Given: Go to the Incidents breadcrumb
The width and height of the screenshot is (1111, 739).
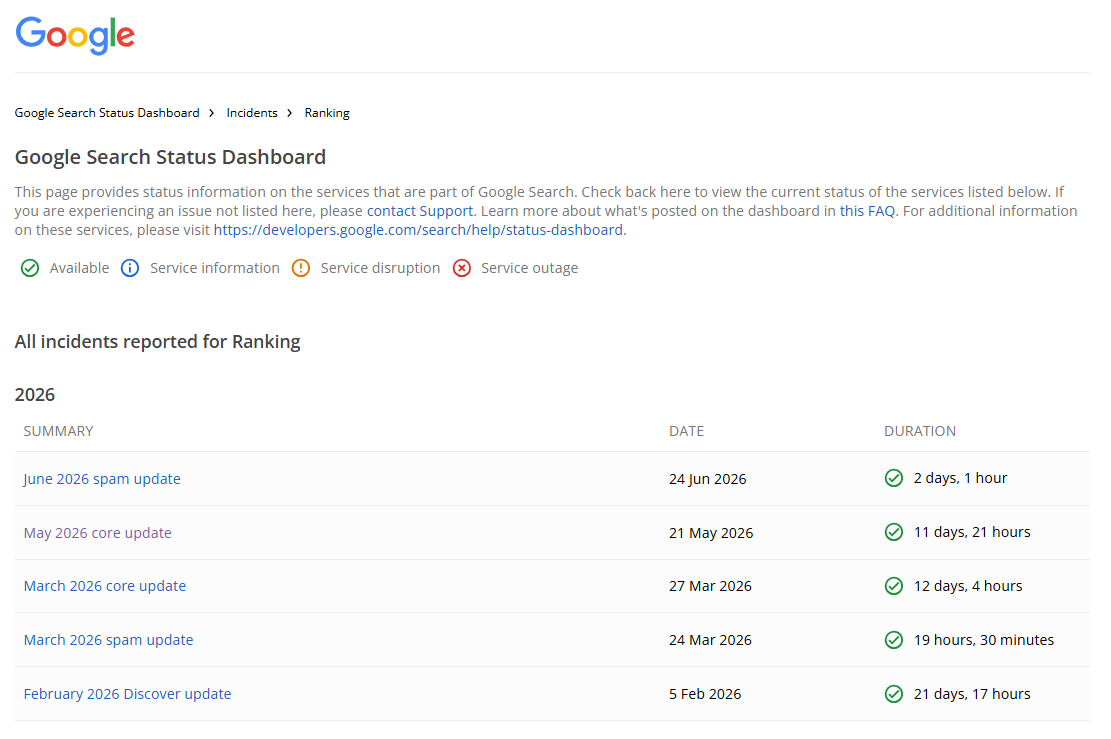Looking at the screenshot, I should pos(252,113).
